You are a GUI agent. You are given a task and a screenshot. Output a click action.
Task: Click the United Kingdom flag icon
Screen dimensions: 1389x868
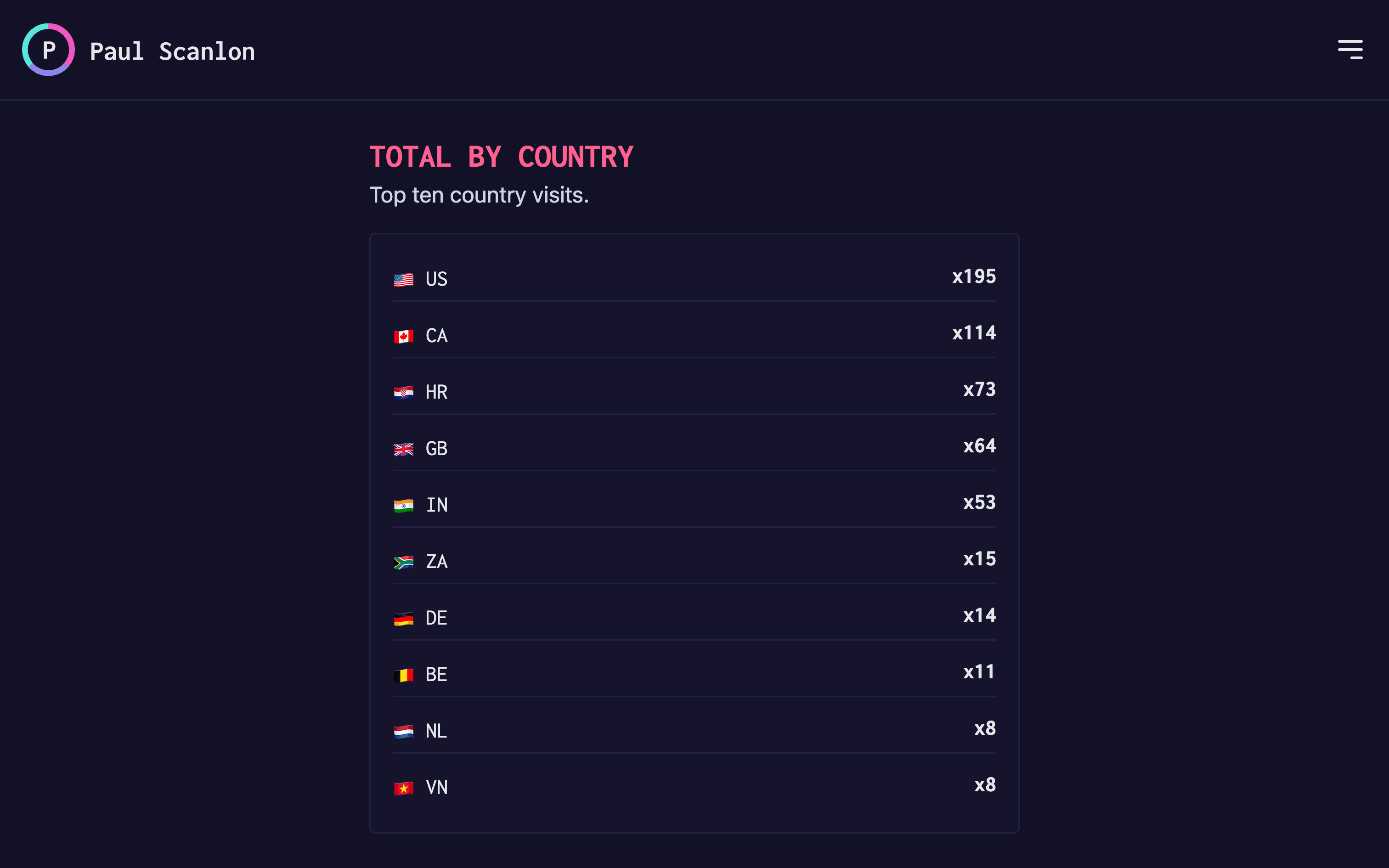(403, 449)
